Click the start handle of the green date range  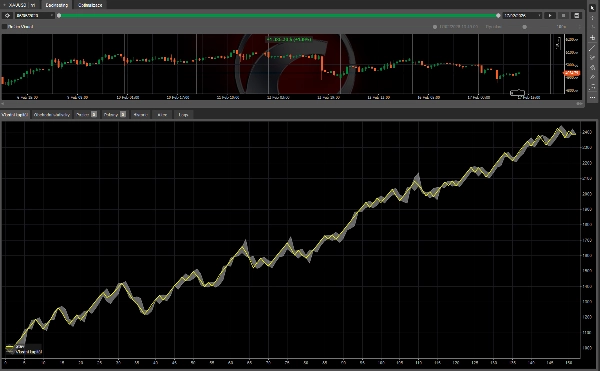[x=59, y=16]
